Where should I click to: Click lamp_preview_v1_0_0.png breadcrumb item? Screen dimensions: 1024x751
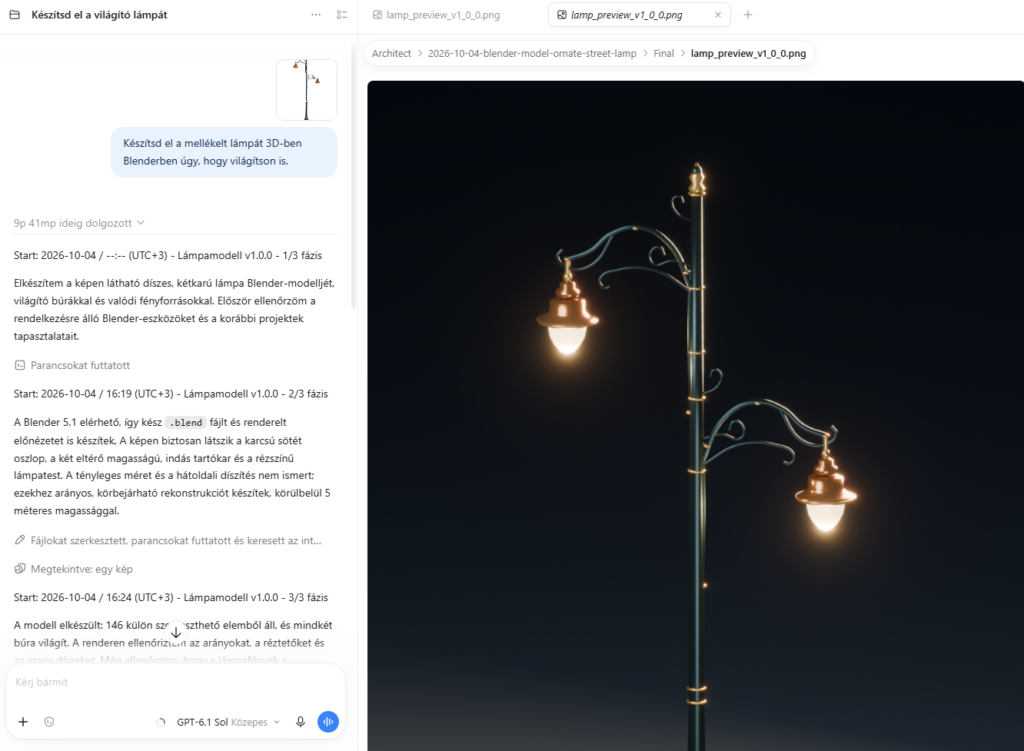click(748, 54)
